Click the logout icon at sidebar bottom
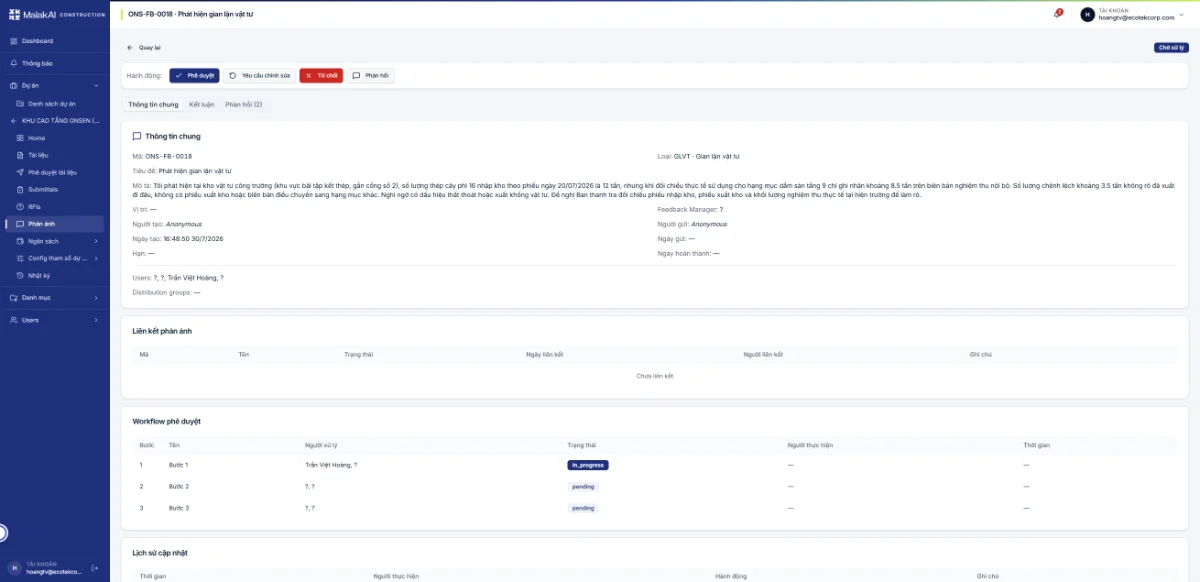 tap(95, 568)
